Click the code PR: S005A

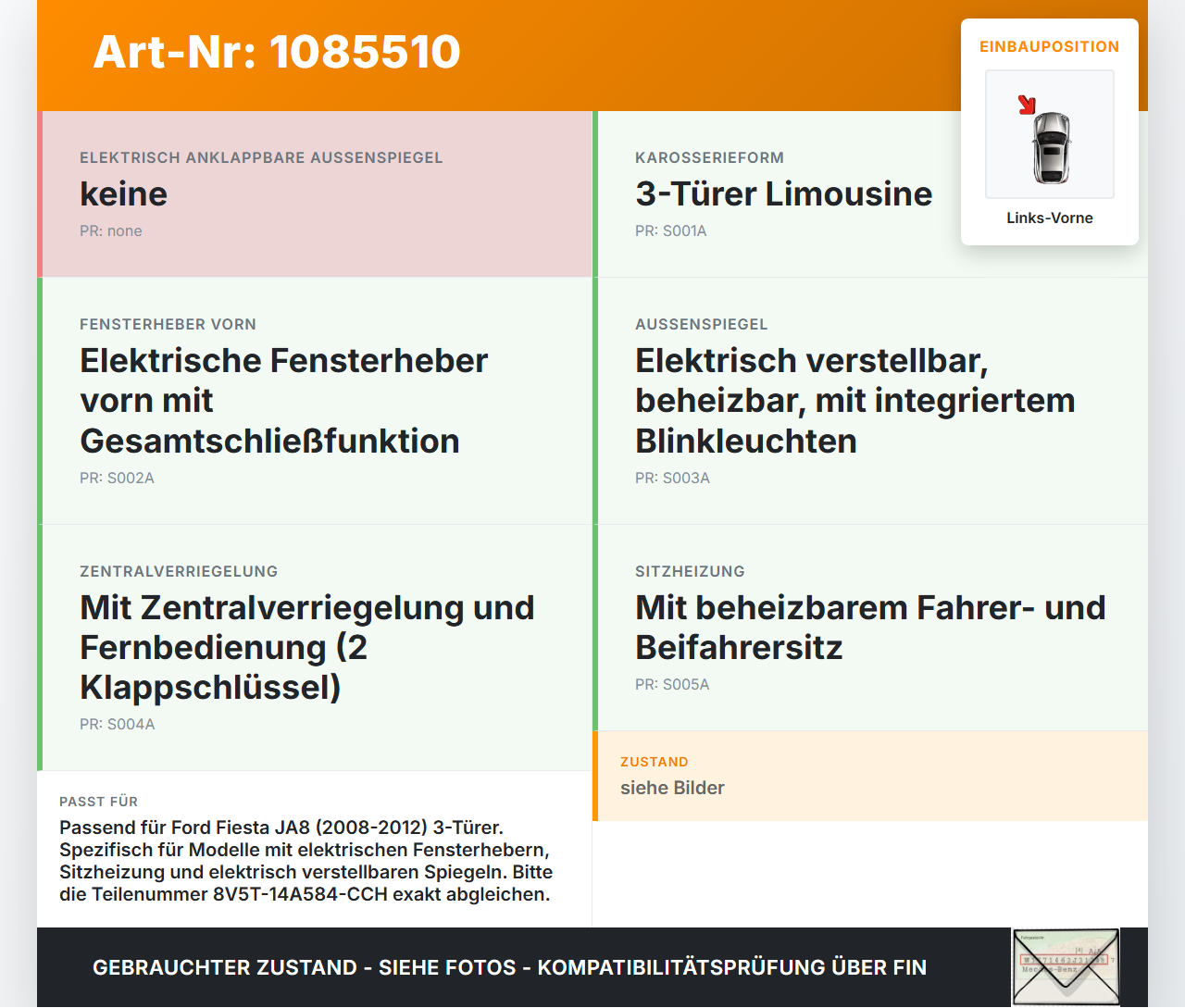[x=672, y=684]
